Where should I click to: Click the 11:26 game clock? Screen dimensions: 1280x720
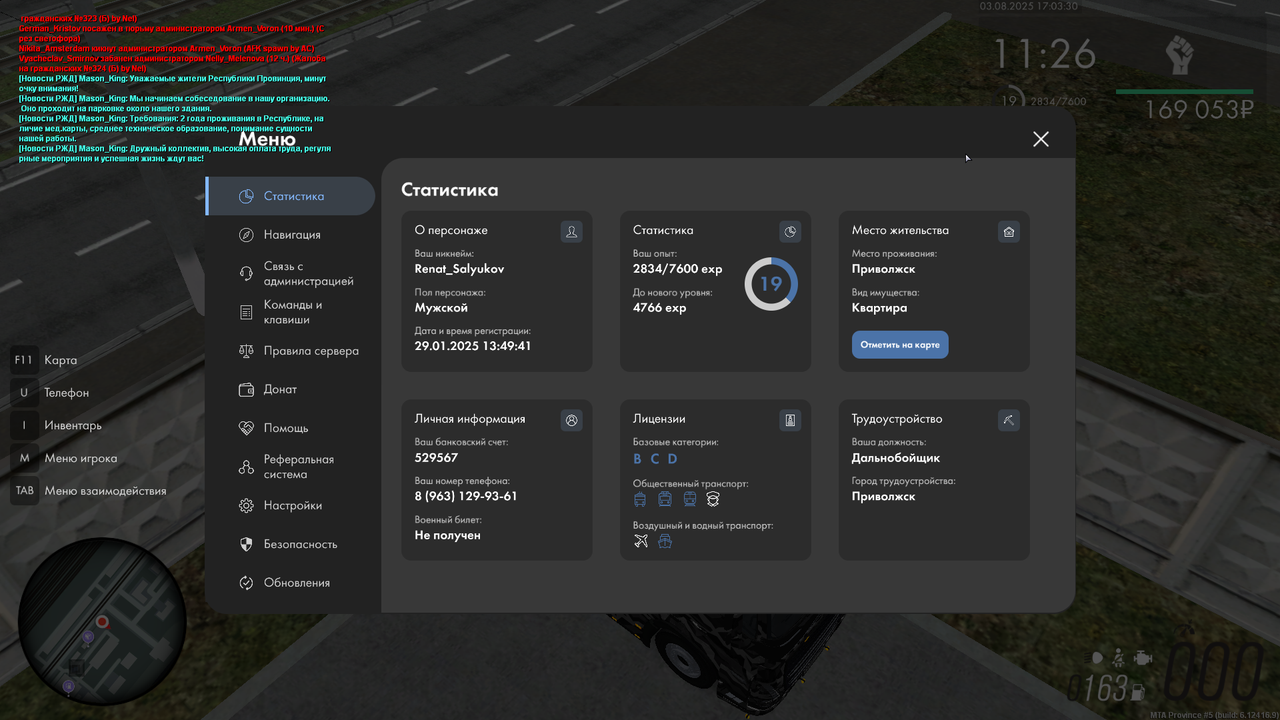click(x=1044, y=55)
